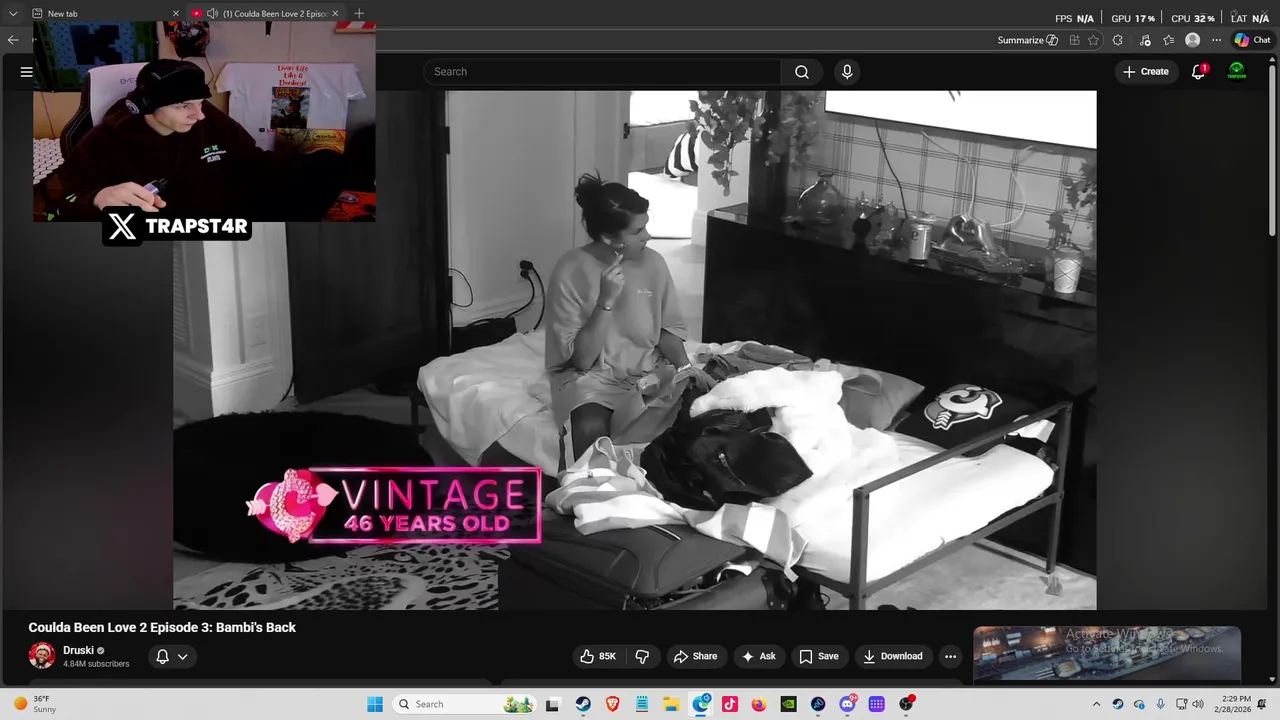Go back with the browser back arrow
Image resolution: width=1280 pixels, height=720 pixels.
[12, 40]
